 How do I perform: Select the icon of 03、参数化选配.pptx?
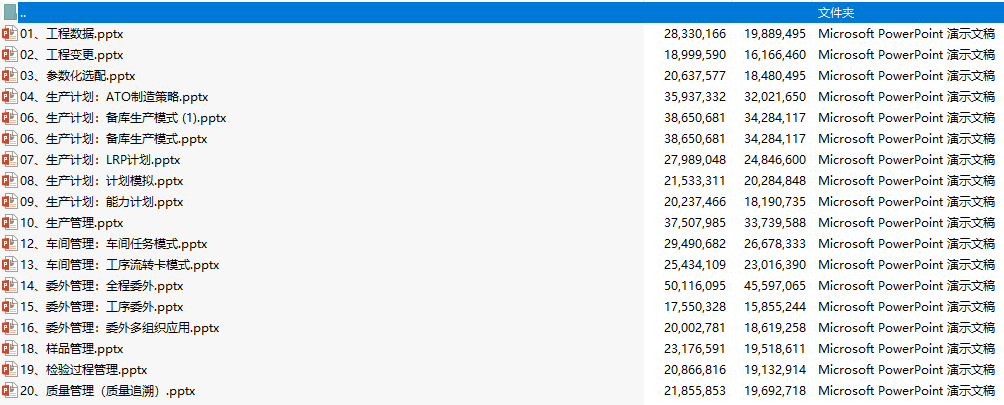pos(10,75)
